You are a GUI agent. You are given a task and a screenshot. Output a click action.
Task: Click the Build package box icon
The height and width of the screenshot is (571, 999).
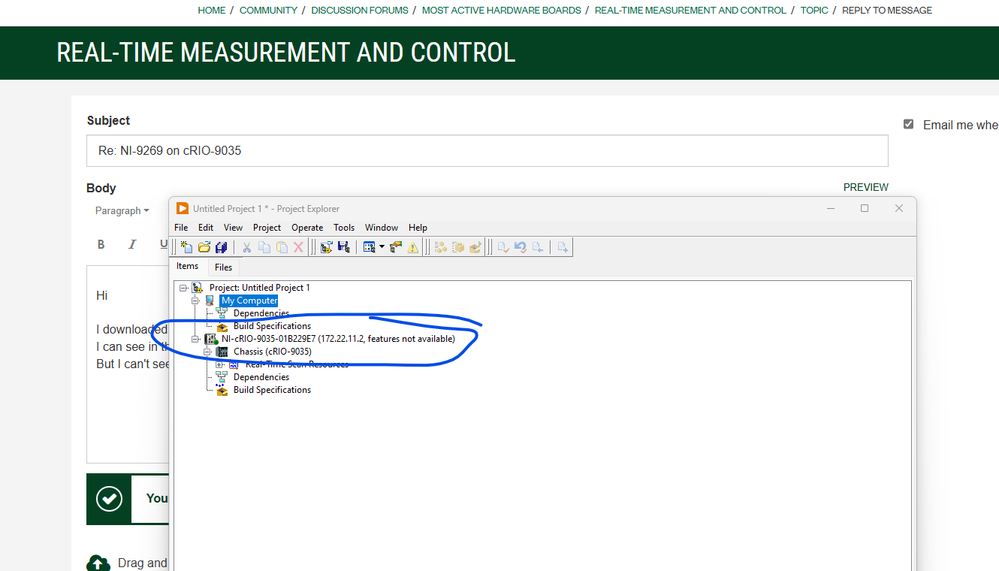point(457,247)
